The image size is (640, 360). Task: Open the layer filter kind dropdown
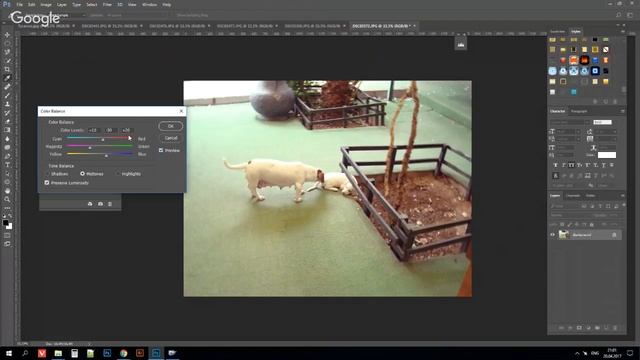point(565,206)
